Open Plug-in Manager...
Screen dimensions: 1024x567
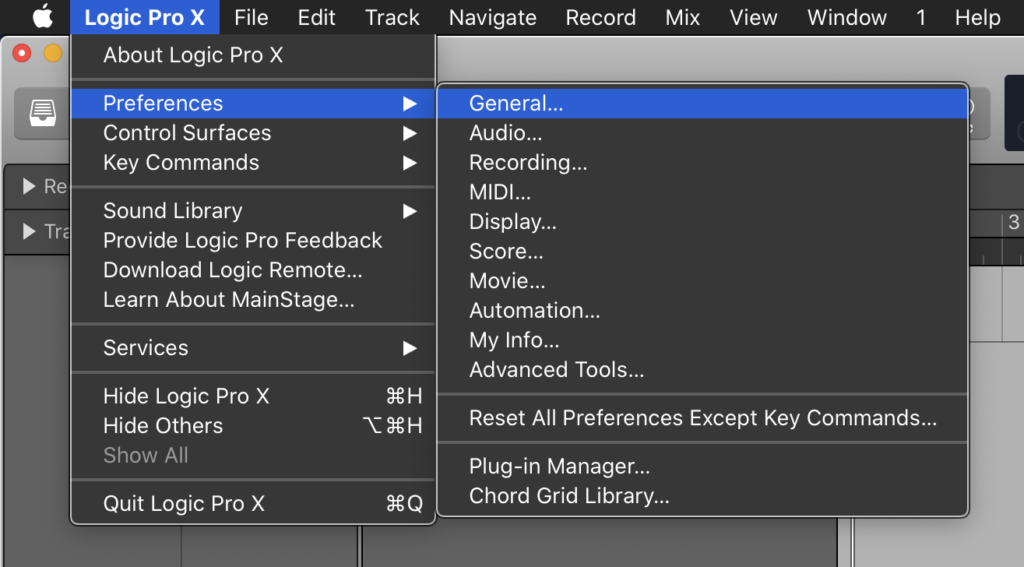tap(703, 466)
